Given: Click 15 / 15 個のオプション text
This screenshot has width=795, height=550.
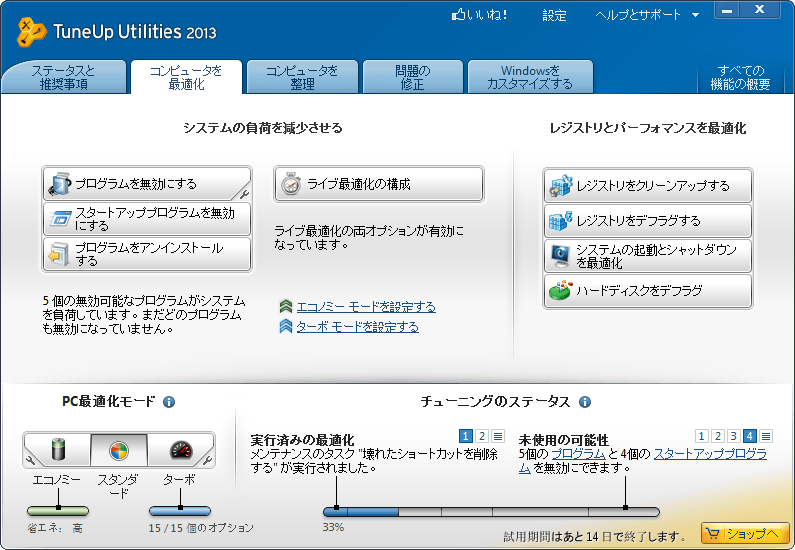Looking at the screenshot, I should [x=201, y=528].
